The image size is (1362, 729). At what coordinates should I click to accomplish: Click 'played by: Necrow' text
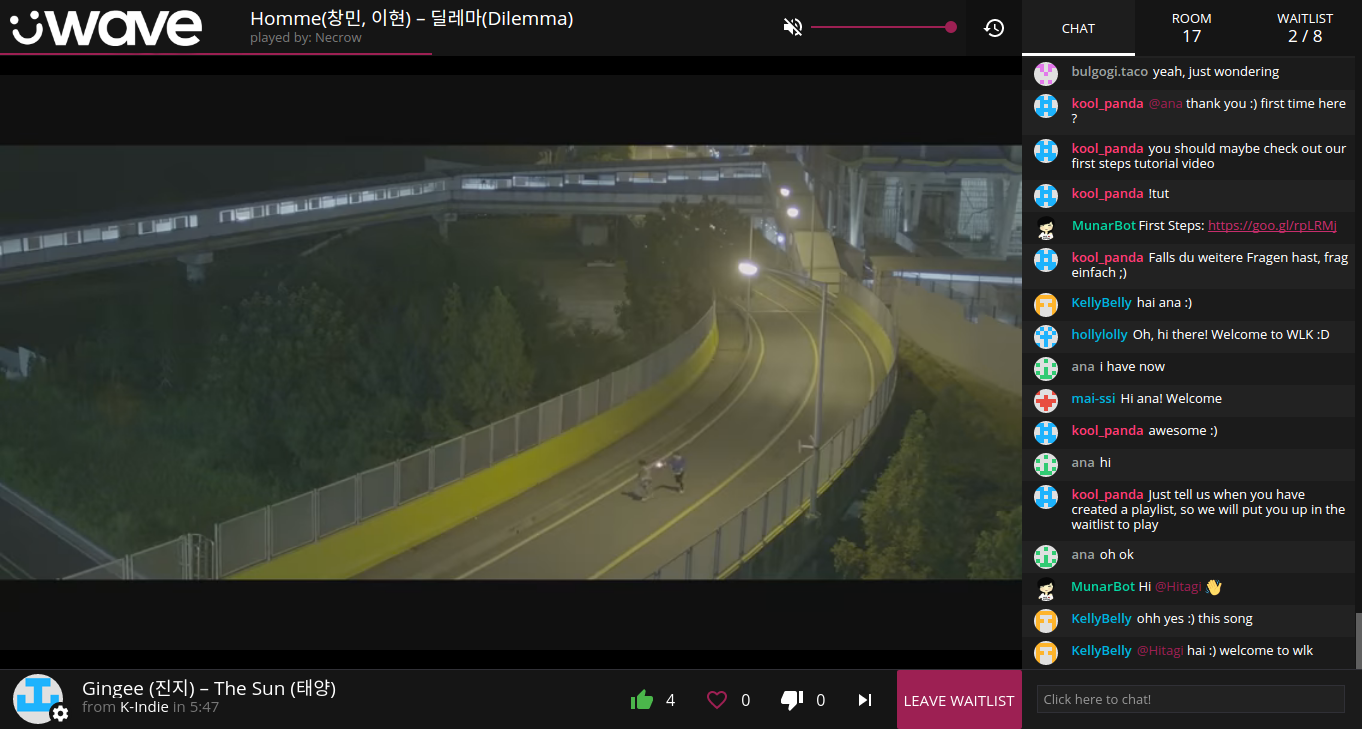point(306,38)
